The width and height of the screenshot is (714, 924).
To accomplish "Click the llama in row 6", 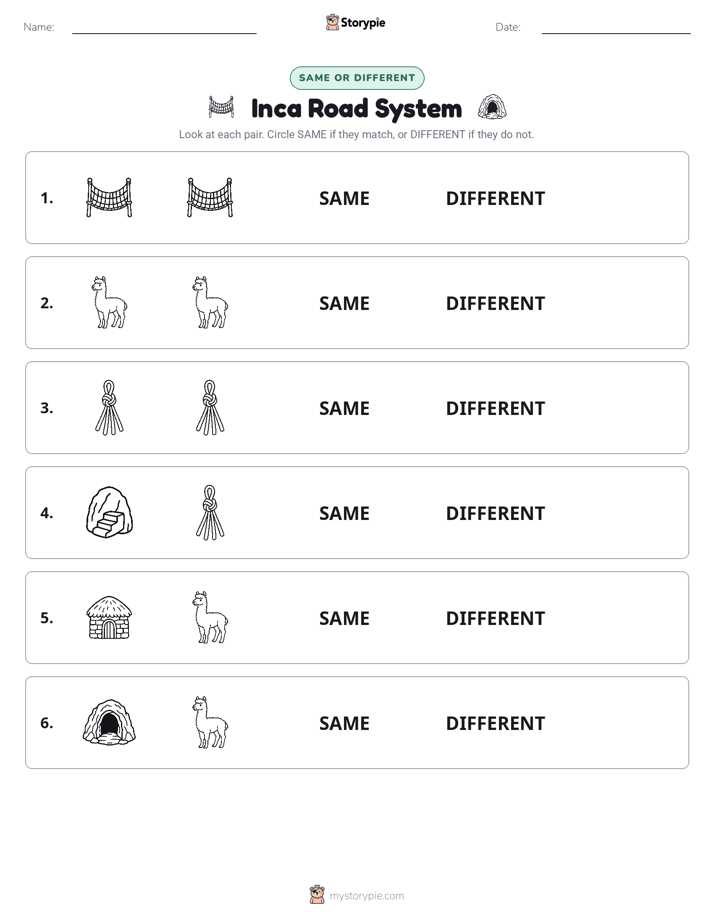I will coord(210,722).
